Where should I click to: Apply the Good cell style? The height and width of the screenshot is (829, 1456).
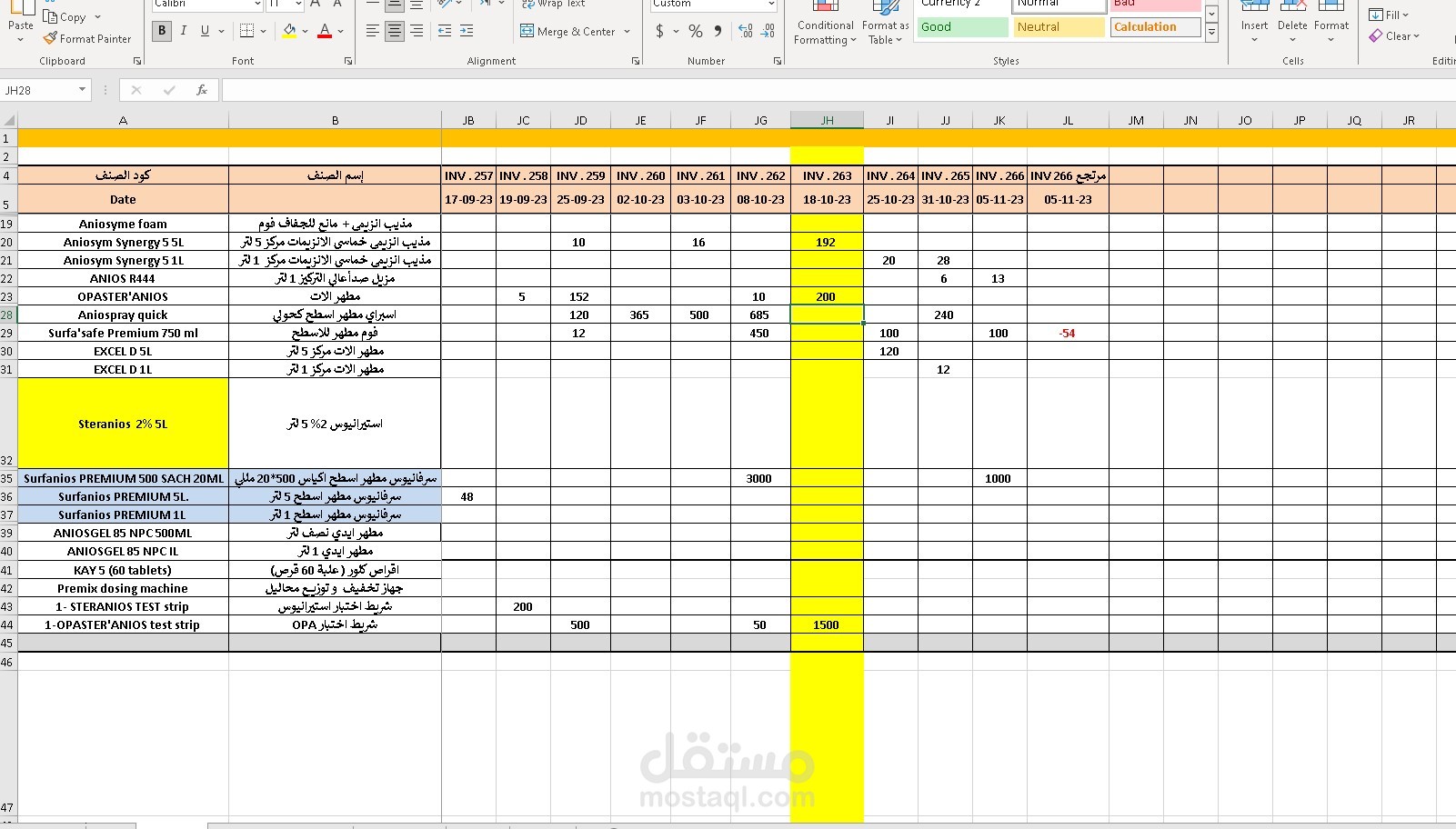[962, 27]
